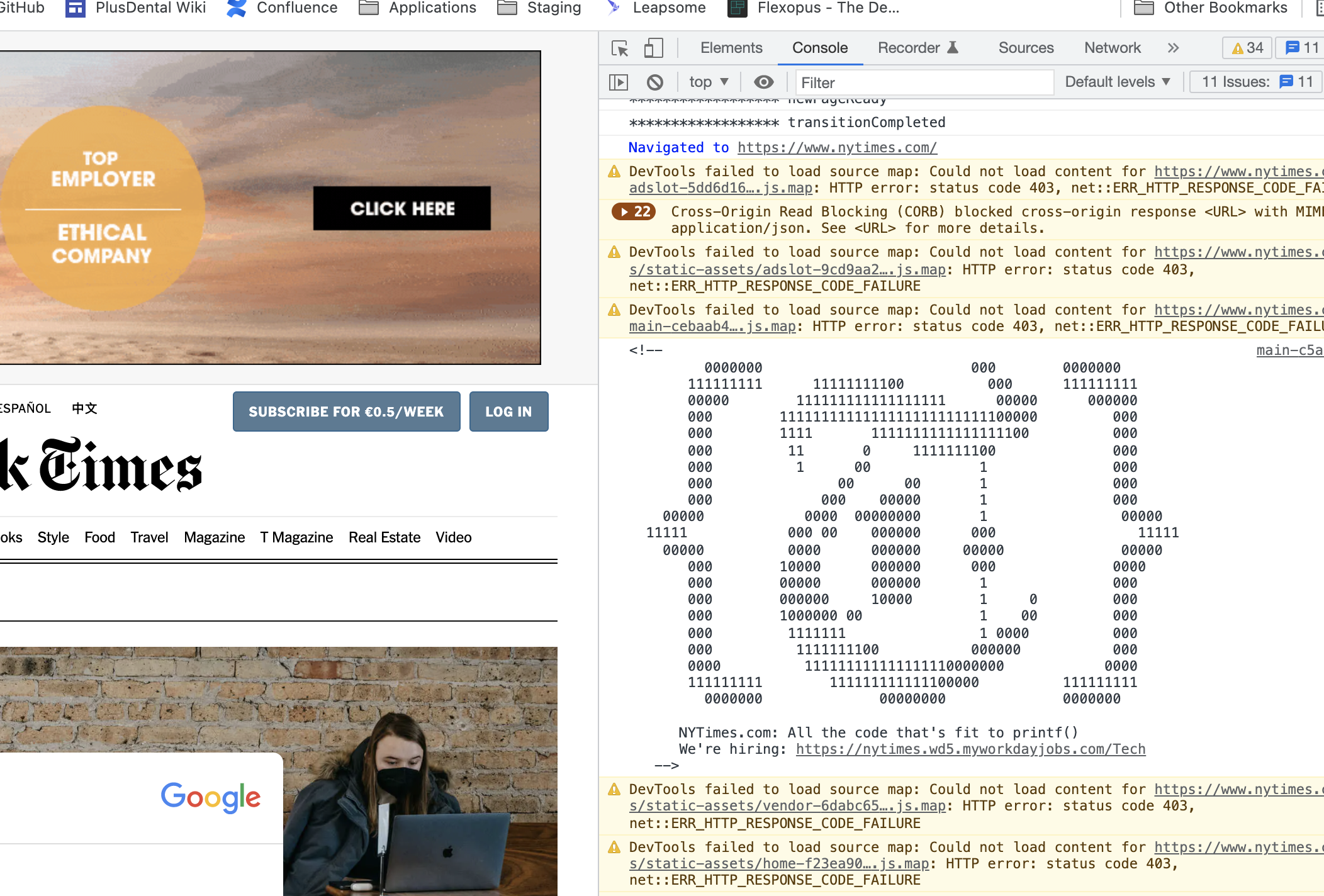Click the 11 messages badge in tab bar

[1300, 48]
